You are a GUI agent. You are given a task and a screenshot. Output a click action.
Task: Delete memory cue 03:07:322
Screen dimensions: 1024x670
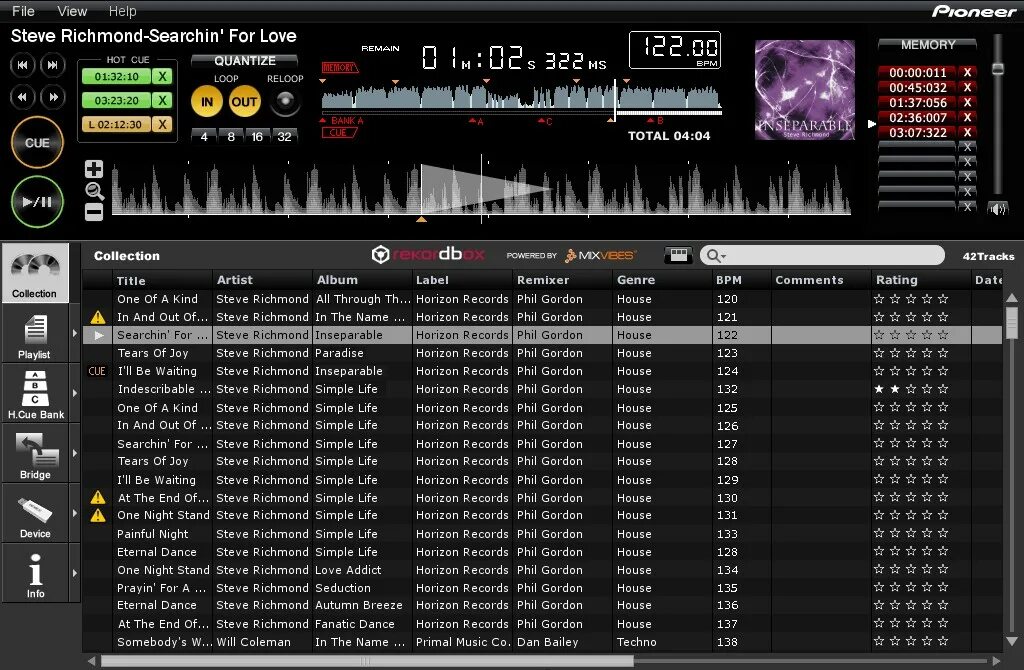click(x=967, y=133)
